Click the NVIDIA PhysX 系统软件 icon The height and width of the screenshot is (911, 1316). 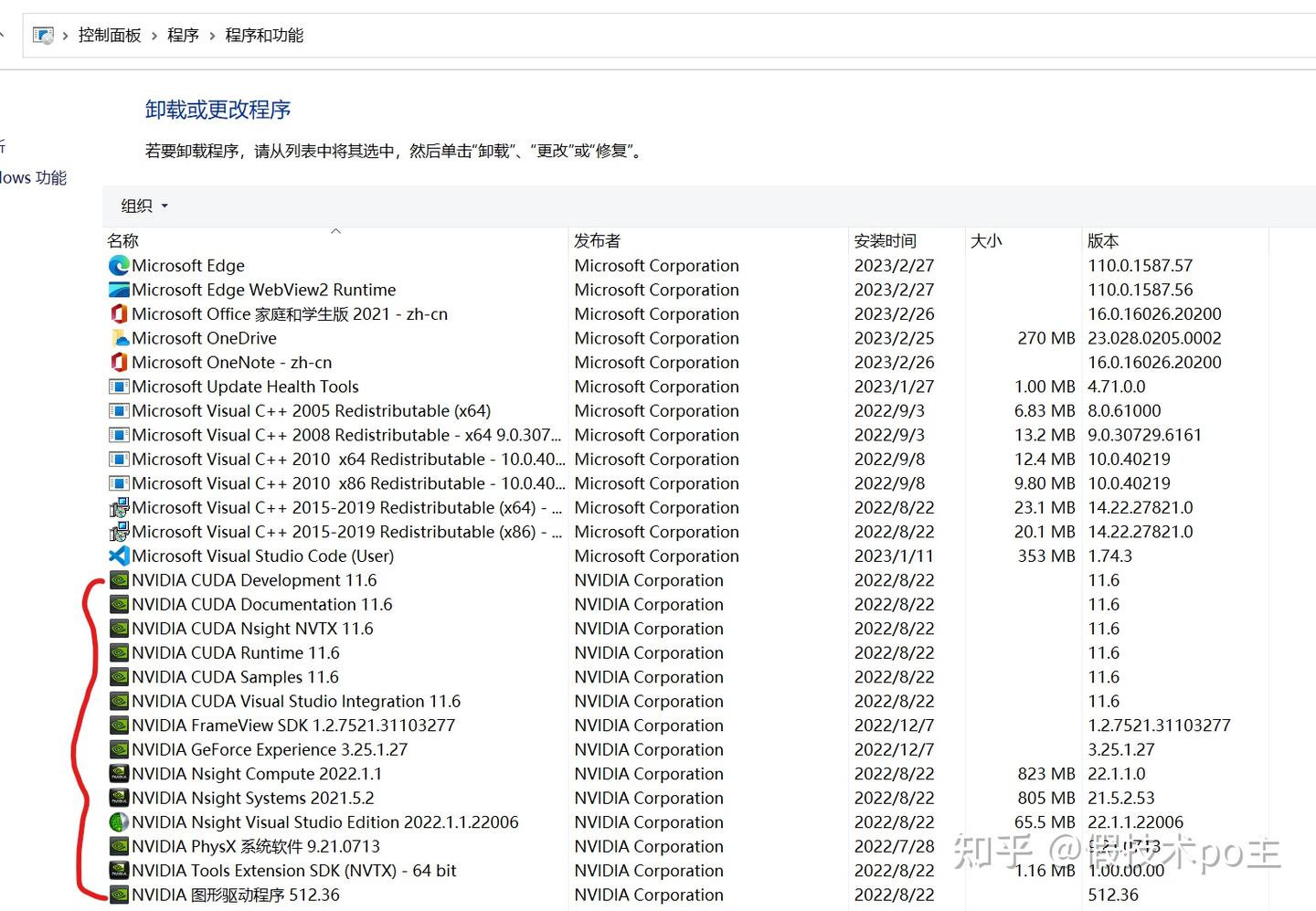pyautogui.click(x=119, y=847)
